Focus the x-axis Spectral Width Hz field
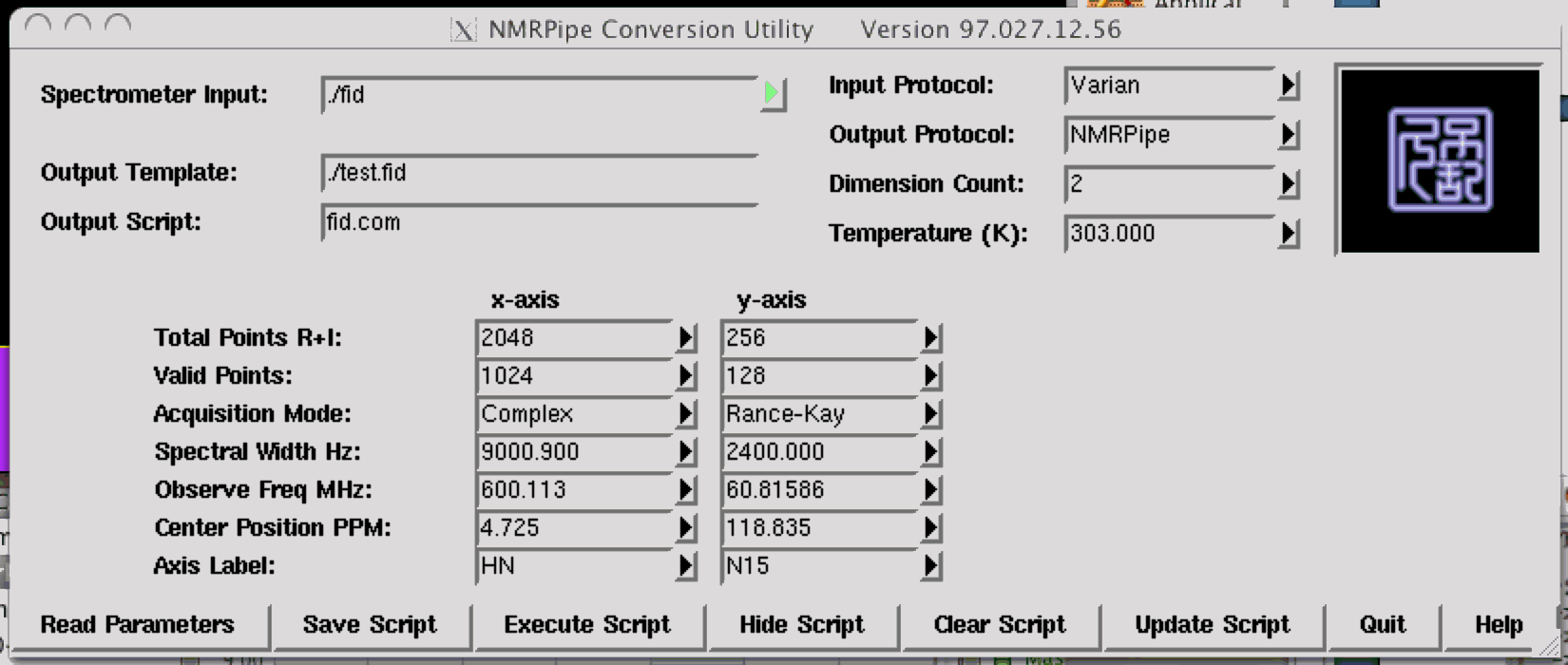The height and width of the screenshot is (665, 1568). tap(574, 452)
